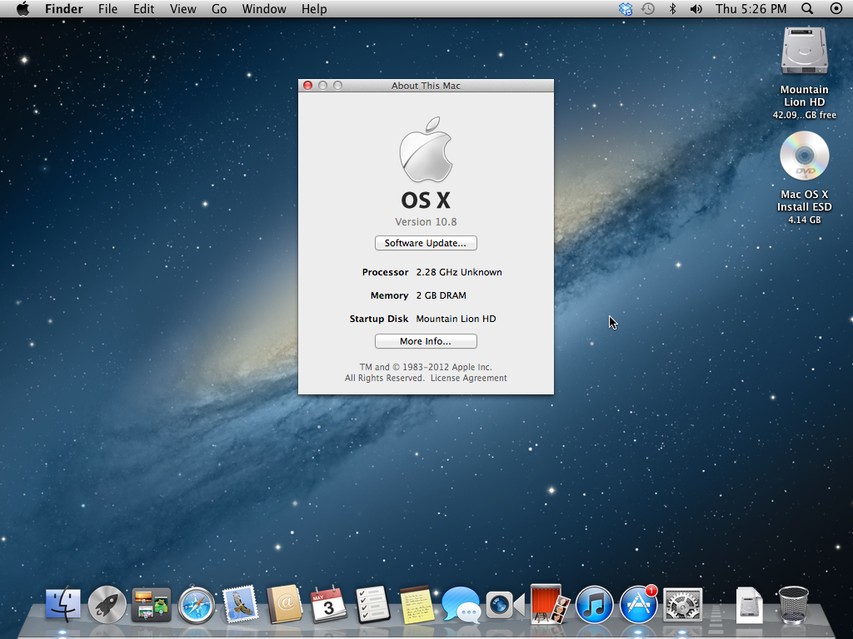
Task: Select Mountain Lion HD drive icon
Action: [804, 51]
